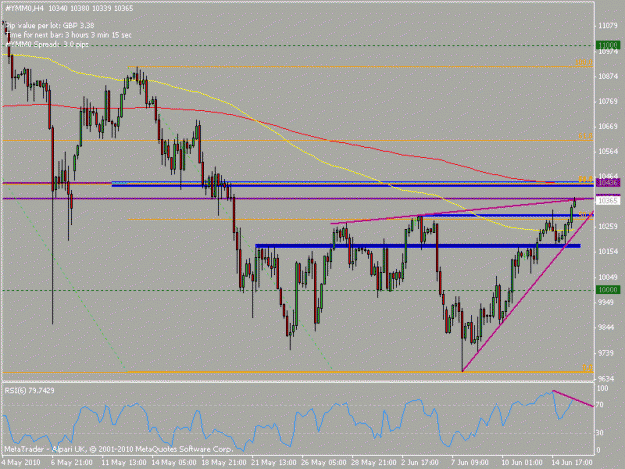Click the 'Time for next bar' countdown label
The image size is (625, 469).
(68, 35)
